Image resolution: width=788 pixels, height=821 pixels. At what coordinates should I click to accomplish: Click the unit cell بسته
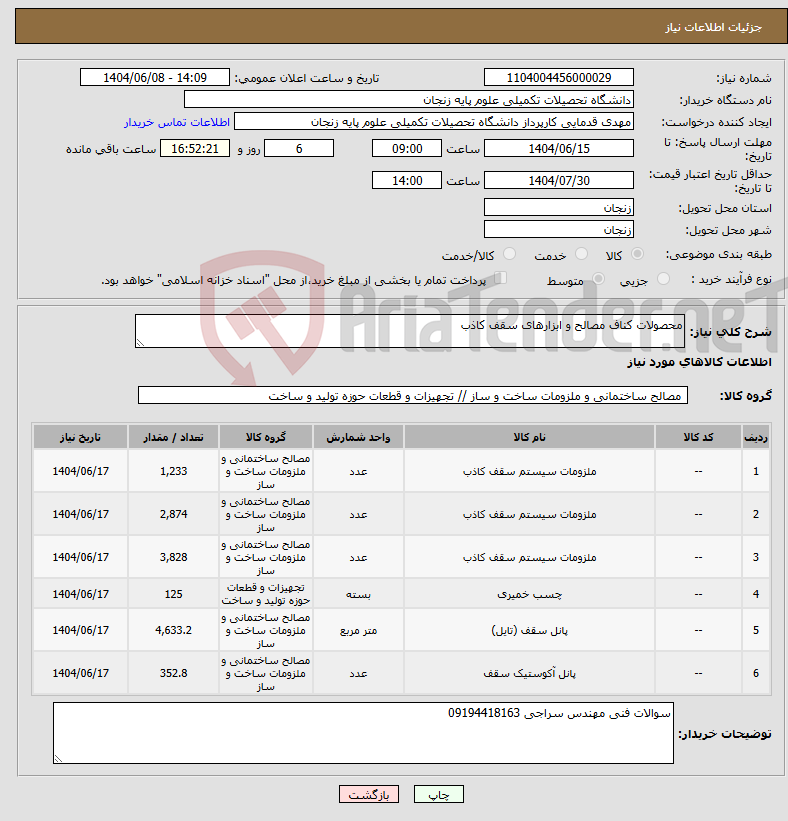pos(358,594)
